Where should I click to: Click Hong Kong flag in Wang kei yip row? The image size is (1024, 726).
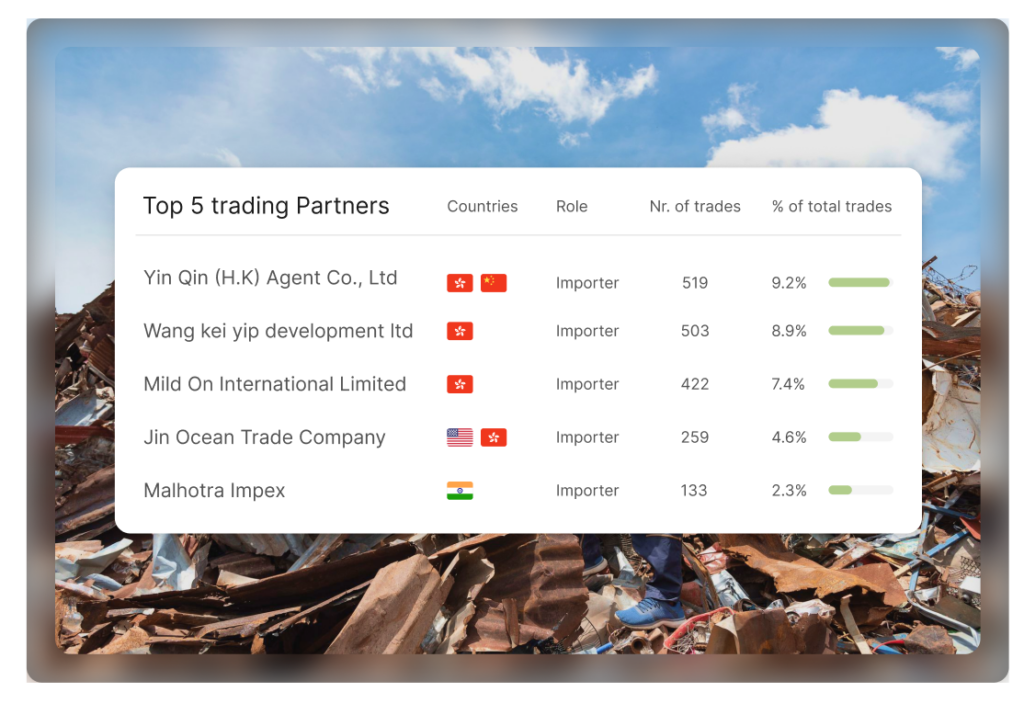[x=459, y=331]
